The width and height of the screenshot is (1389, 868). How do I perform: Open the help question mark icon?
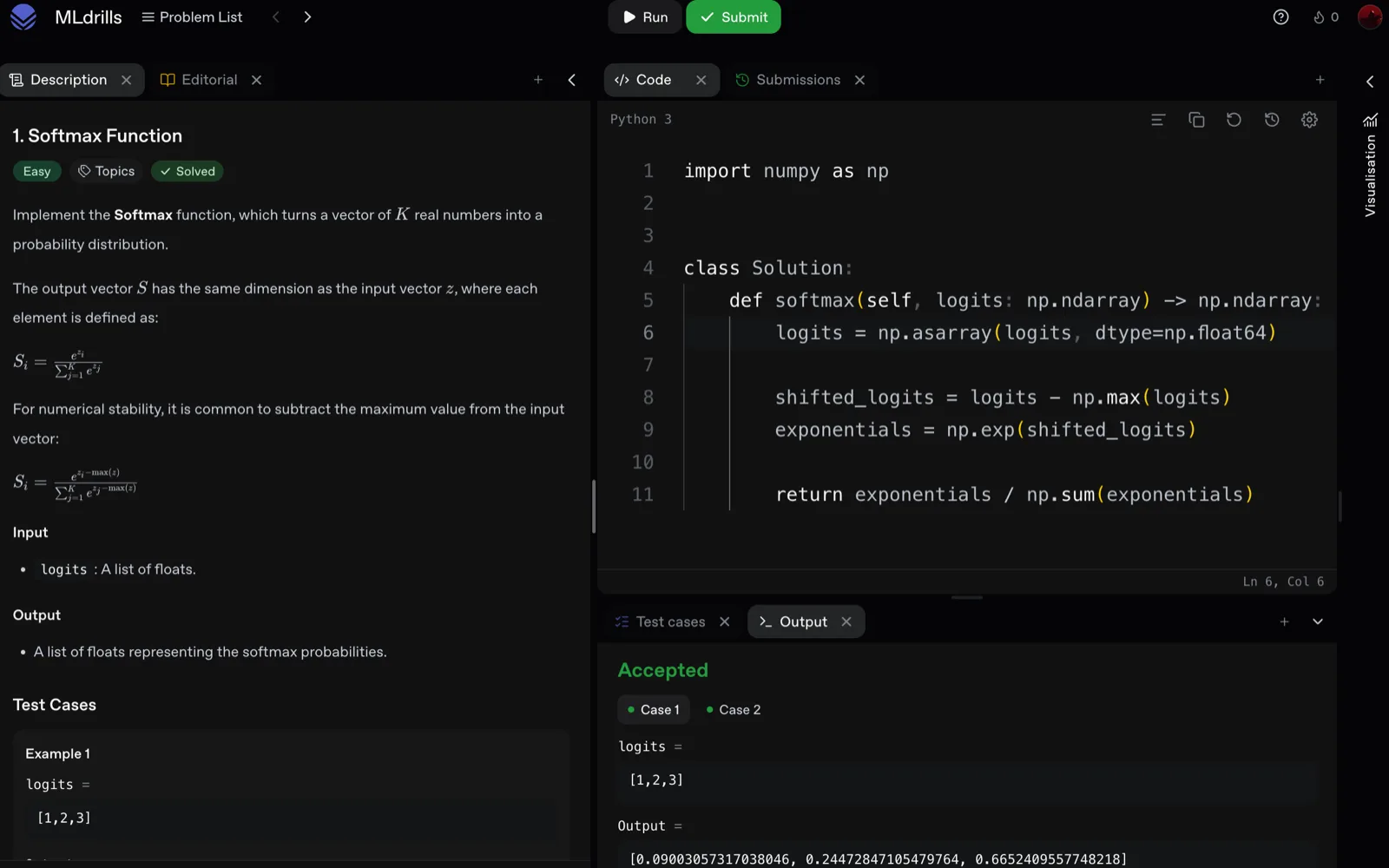1280,16
